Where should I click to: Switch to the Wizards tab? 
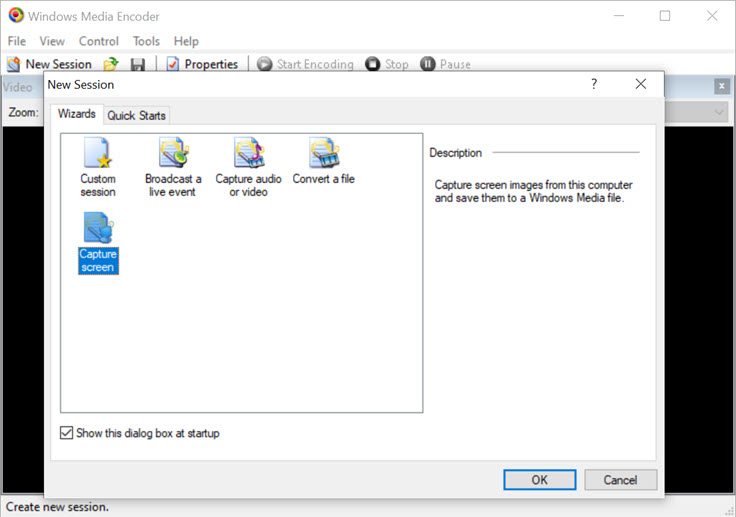click(x=77, y=114)
